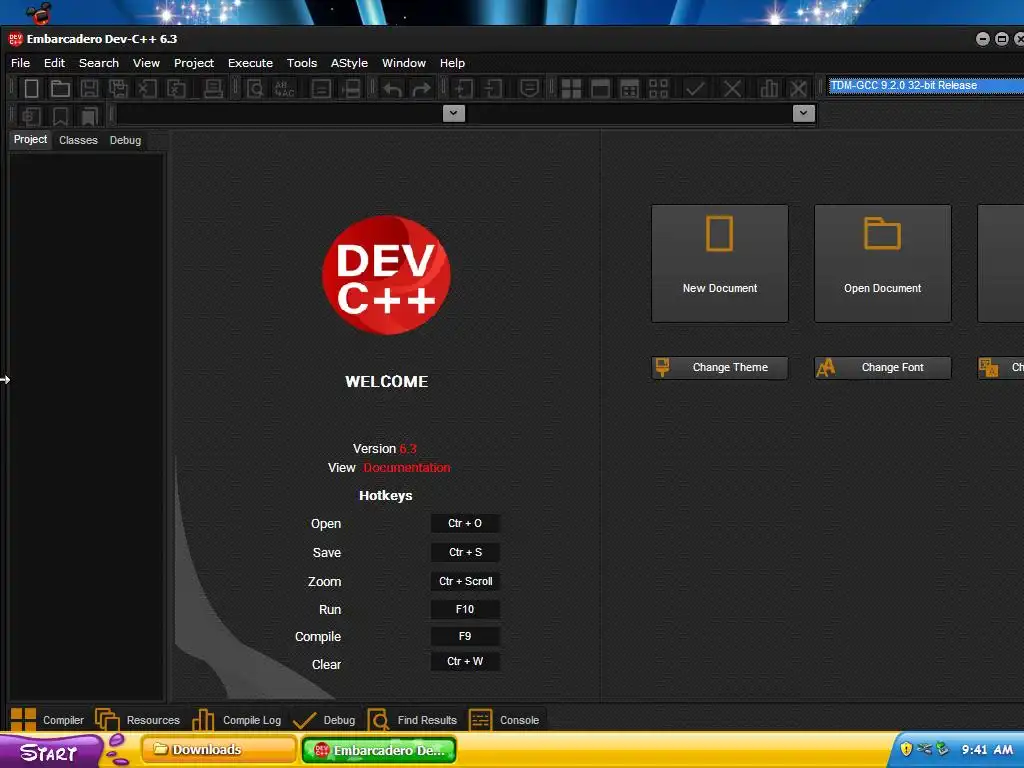Click the Run window toolbar icon
Image resolution: width=1024 pixels, height=768 pixels.
(x=600, y=88)
